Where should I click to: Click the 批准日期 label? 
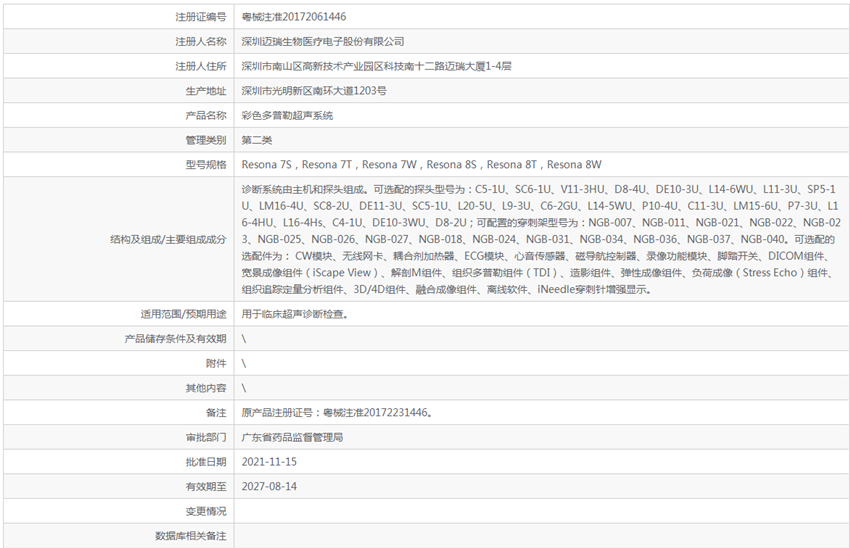(206, 462)
